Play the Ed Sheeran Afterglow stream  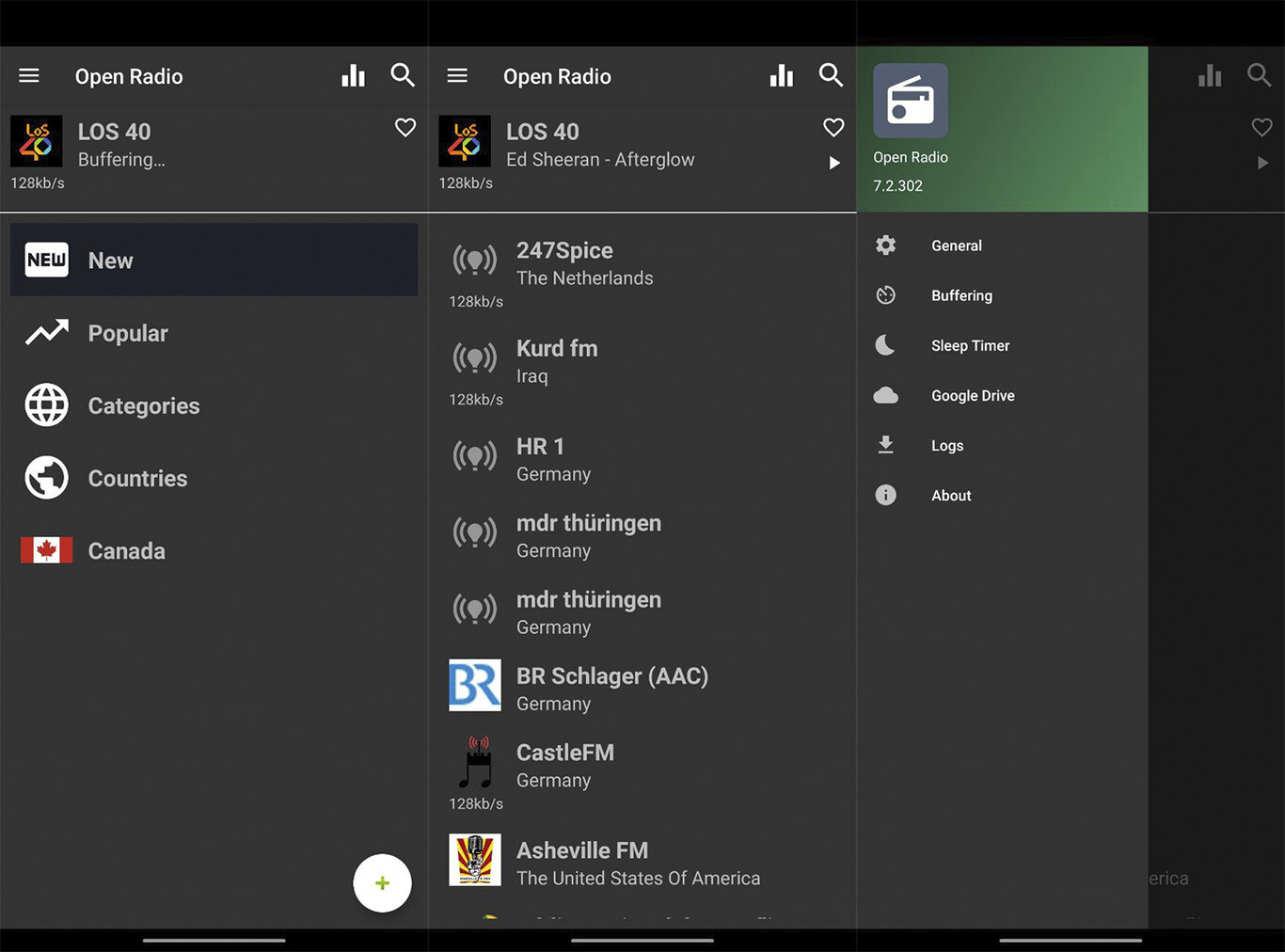click(833, 162)
